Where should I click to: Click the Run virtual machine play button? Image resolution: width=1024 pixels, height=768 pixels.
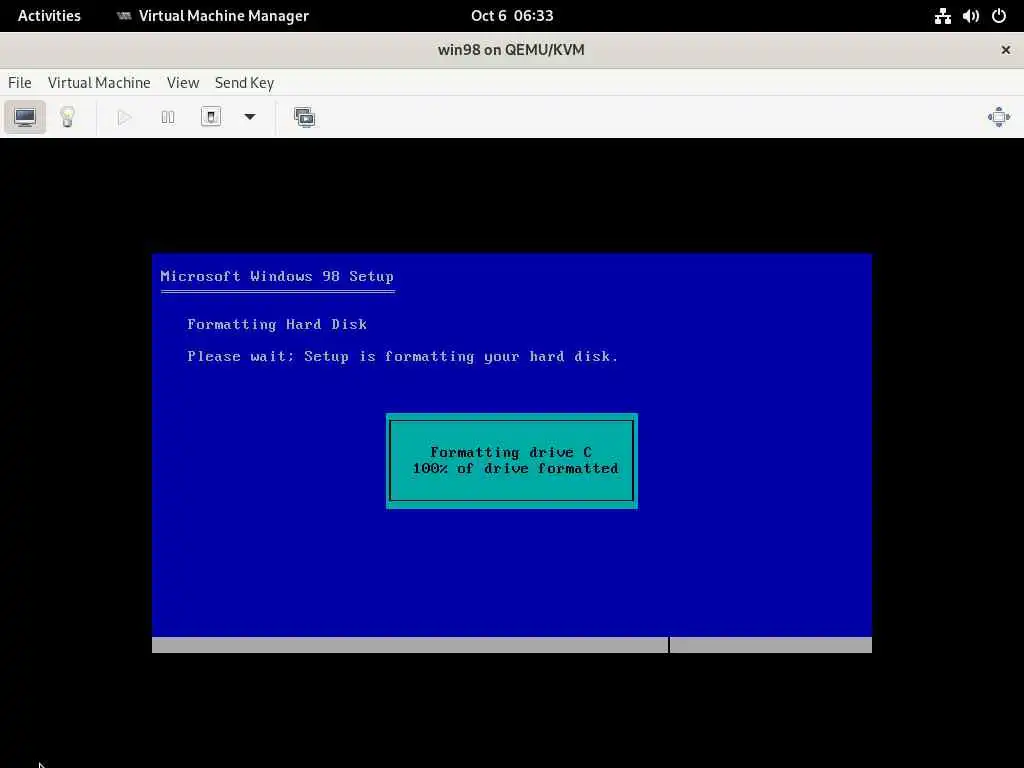pyautogui.click(x=124, y=118)
